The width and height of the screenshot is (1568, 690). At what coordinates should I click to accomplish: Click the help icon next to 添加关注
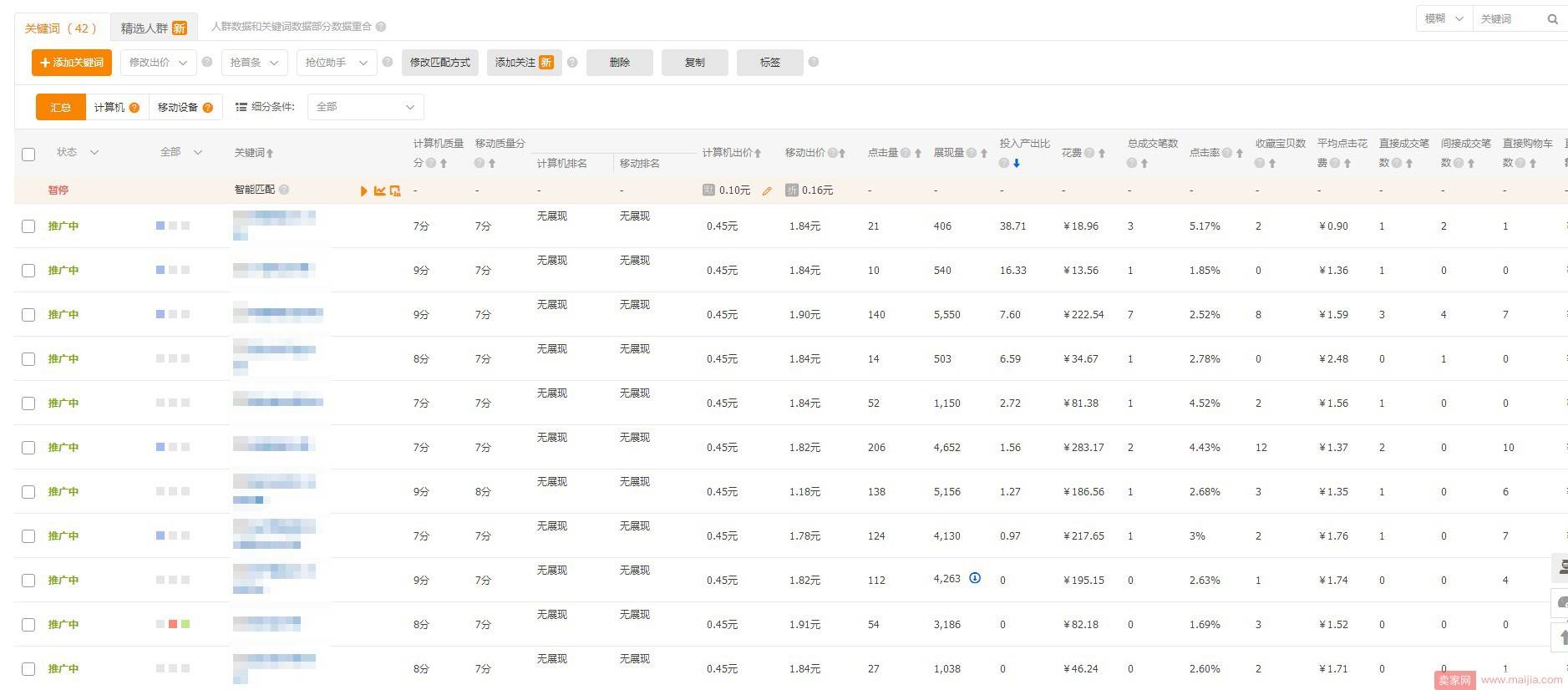572,62
